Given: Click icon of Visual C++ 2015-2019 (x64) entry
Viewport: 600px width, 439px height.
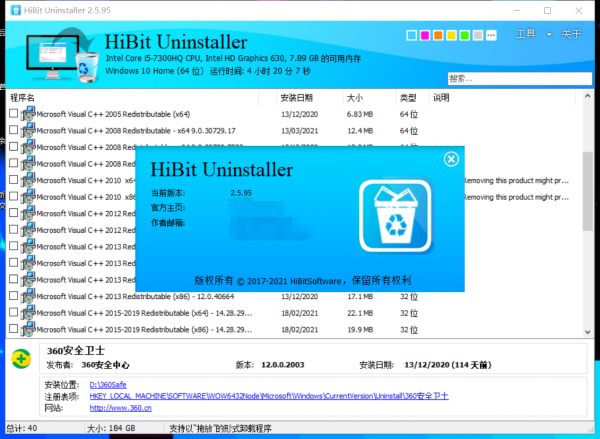Looking at the screenshot, I should 28,313.
